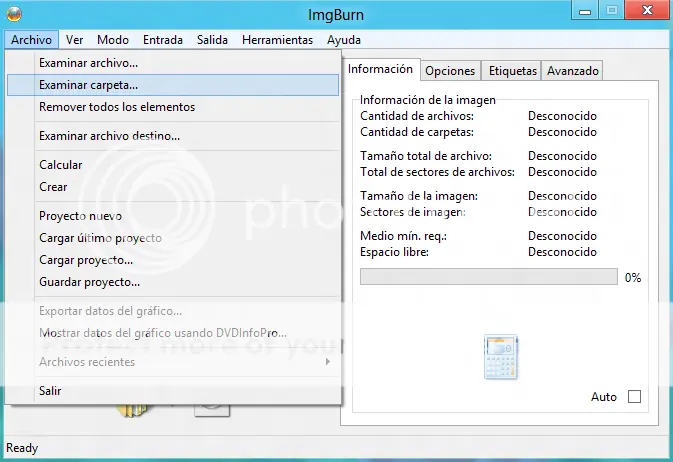Choose Cargar proyecto... entry

[173, 260]
